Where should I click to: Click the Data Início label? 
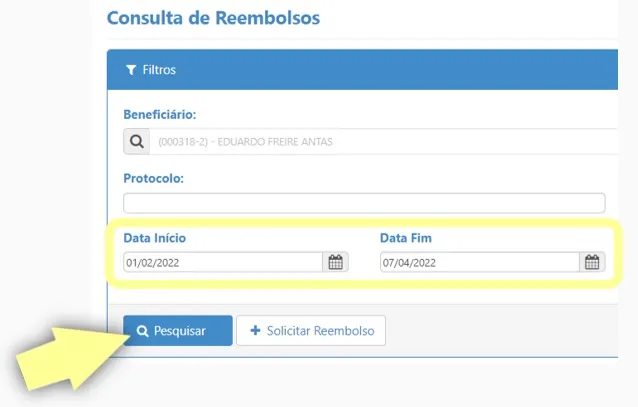155,238
